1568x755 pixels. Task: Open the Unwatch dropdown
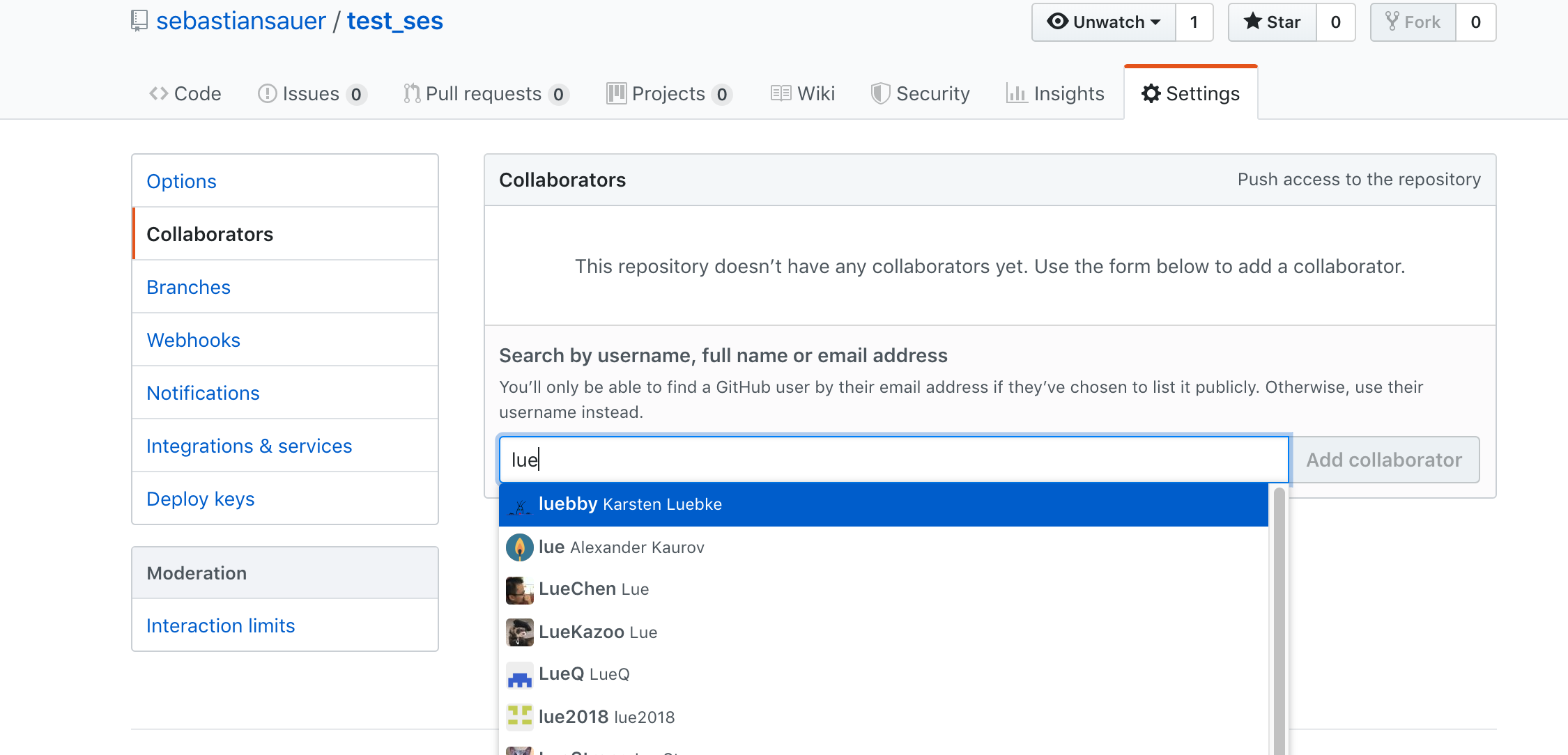pyautogui.click(x=1104, y=22)
